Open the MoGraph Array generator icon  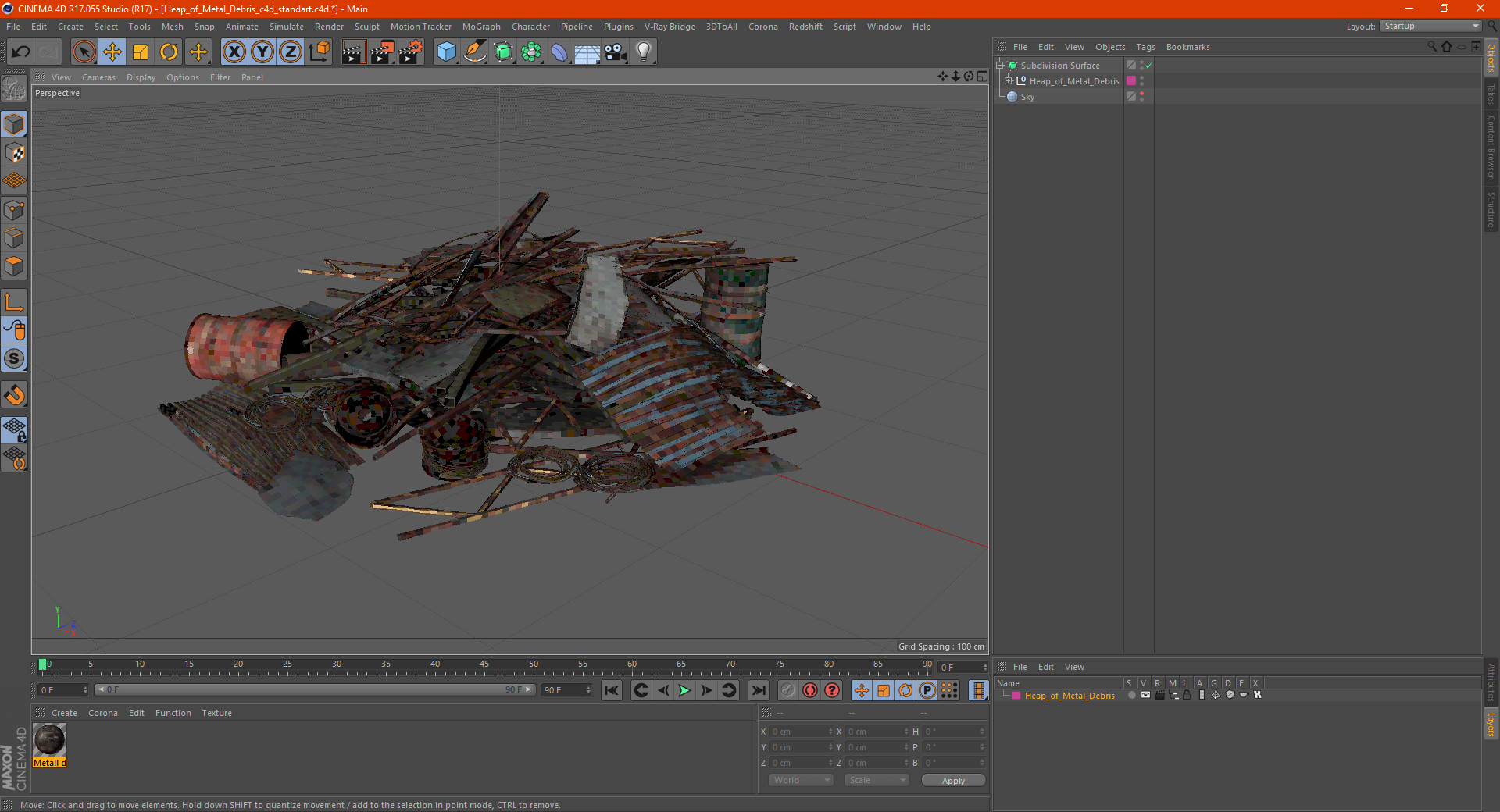pos(531,52)
